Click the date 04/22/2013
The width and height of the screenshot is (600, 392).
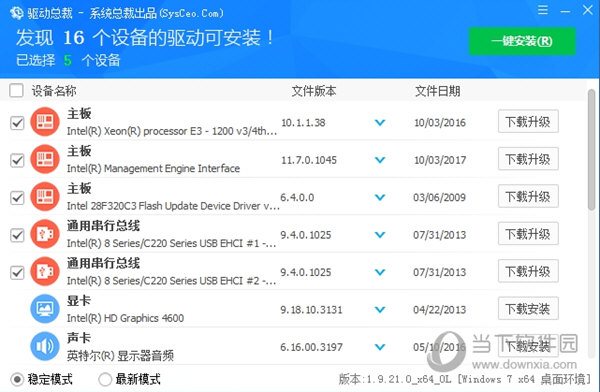pos(439,310)
